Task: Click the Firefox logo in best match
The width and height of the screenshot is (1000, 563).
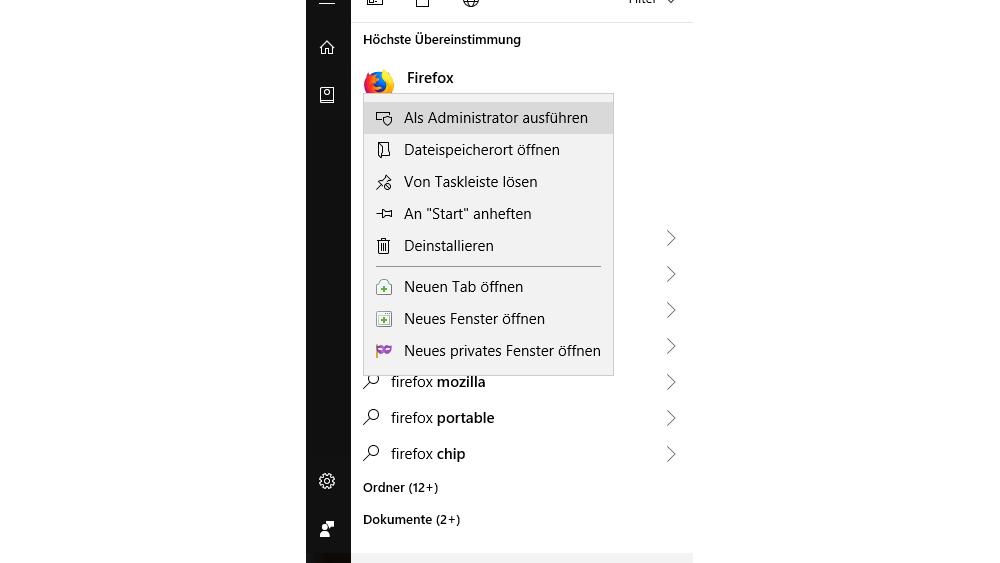Action: 379,81
